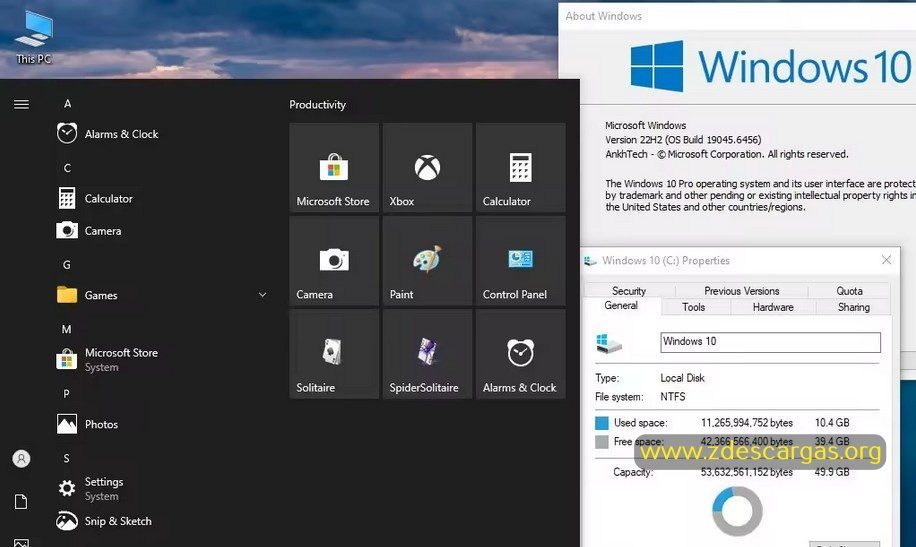Jump to letter S section header
Screen dimensions: 916x547
[x=67, y=458]
